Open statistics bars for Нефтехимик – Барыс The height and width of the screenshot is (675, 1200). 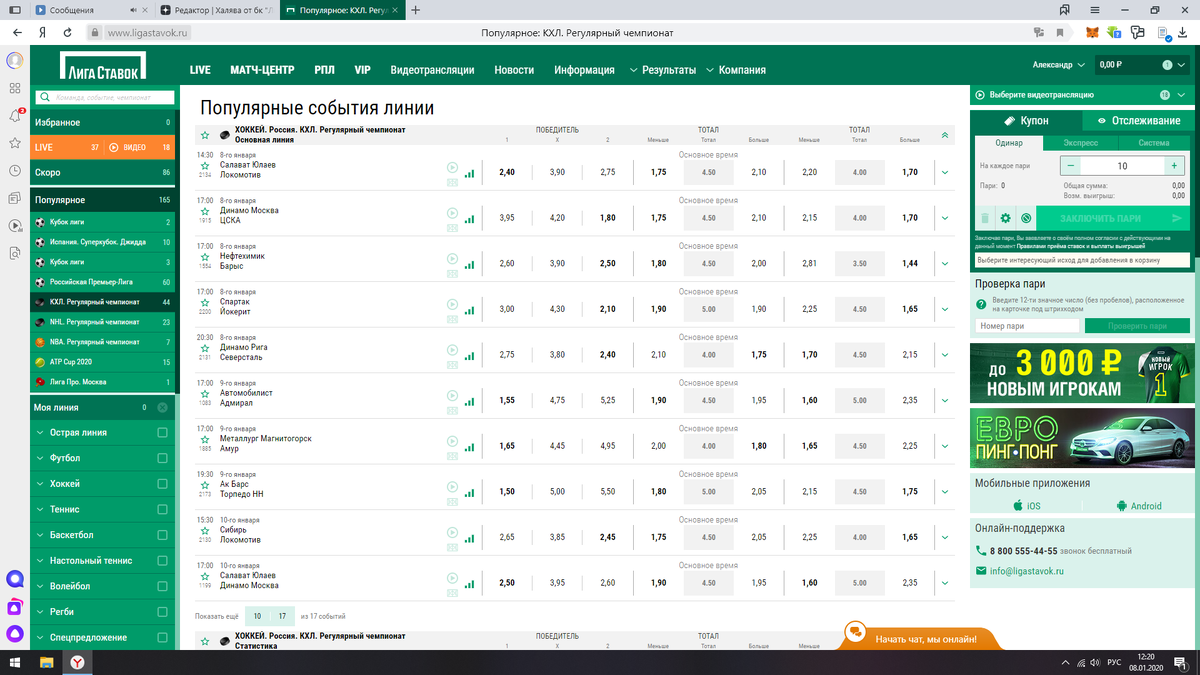(x=469, y=265)
